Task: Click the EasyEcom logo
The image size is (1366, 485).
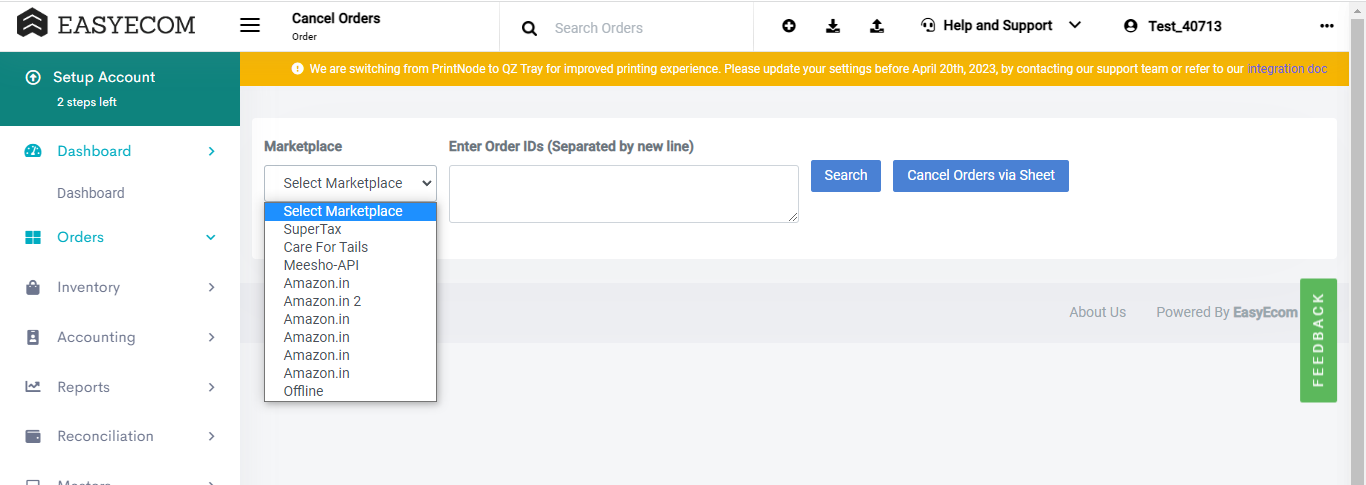Action: pos(107,24)
